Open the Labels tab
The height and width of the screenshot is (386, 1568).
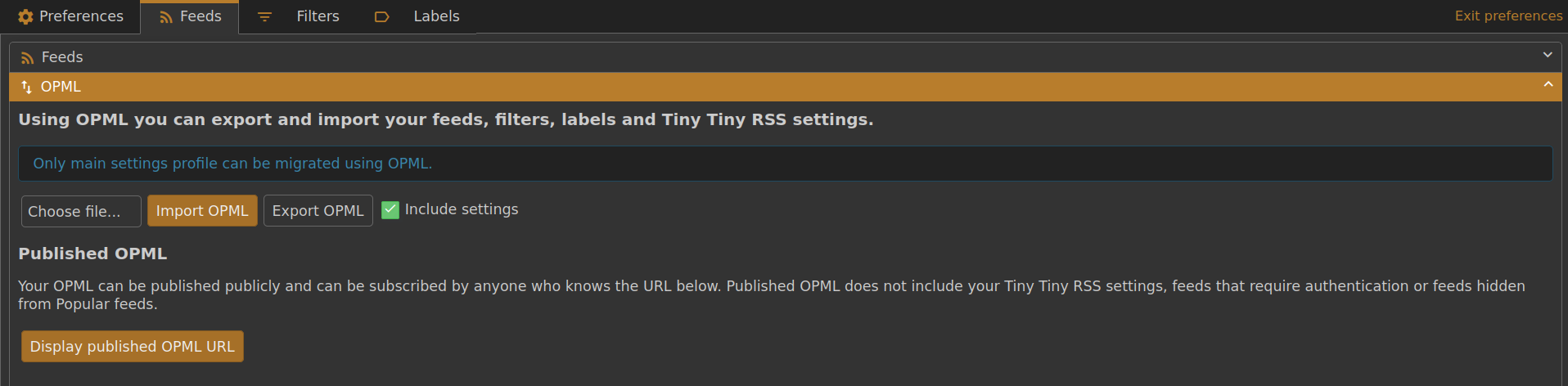[436, 16]
